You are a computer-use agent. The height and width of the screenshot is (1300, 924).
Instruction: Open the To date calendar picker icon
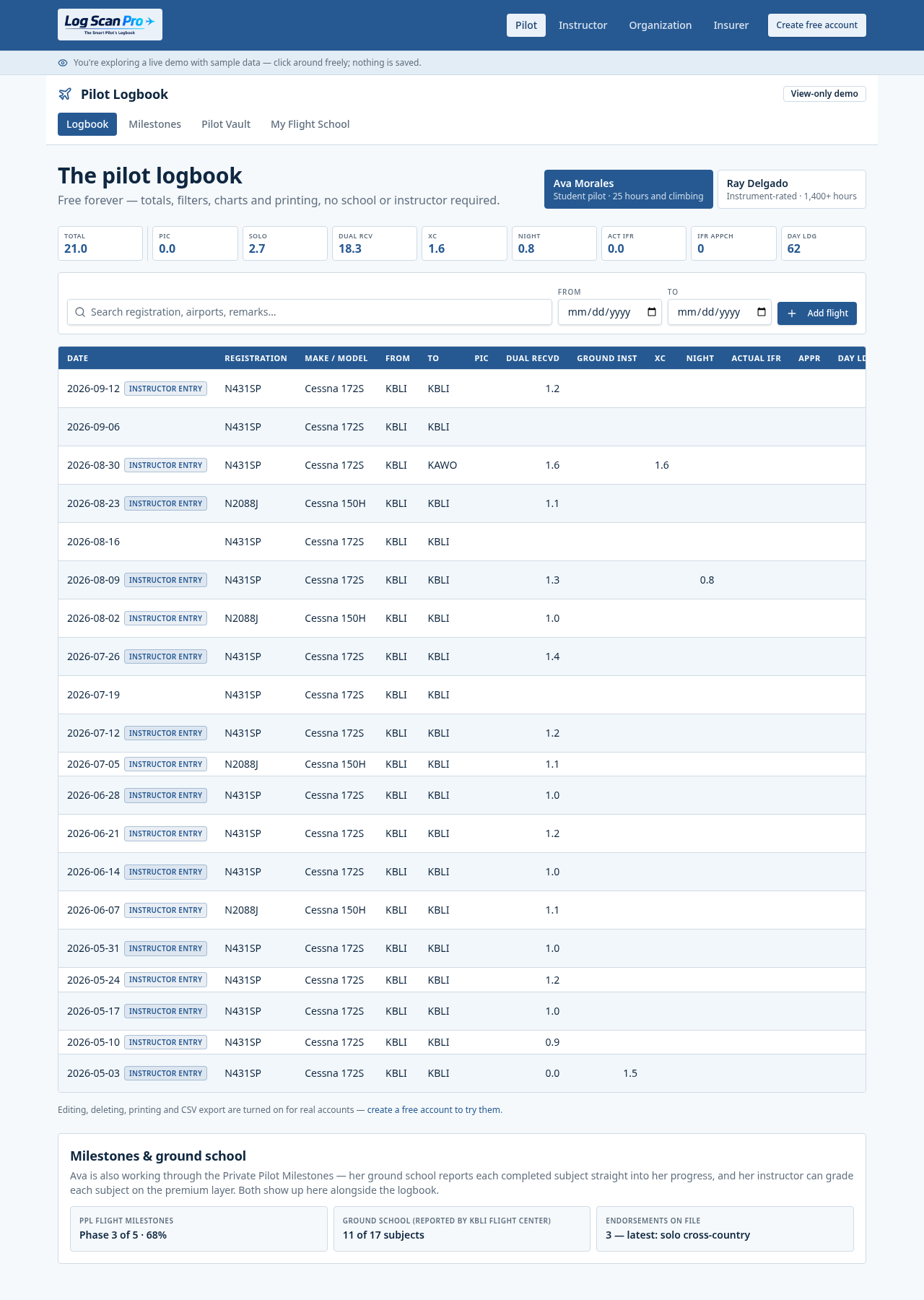point(762,312)
